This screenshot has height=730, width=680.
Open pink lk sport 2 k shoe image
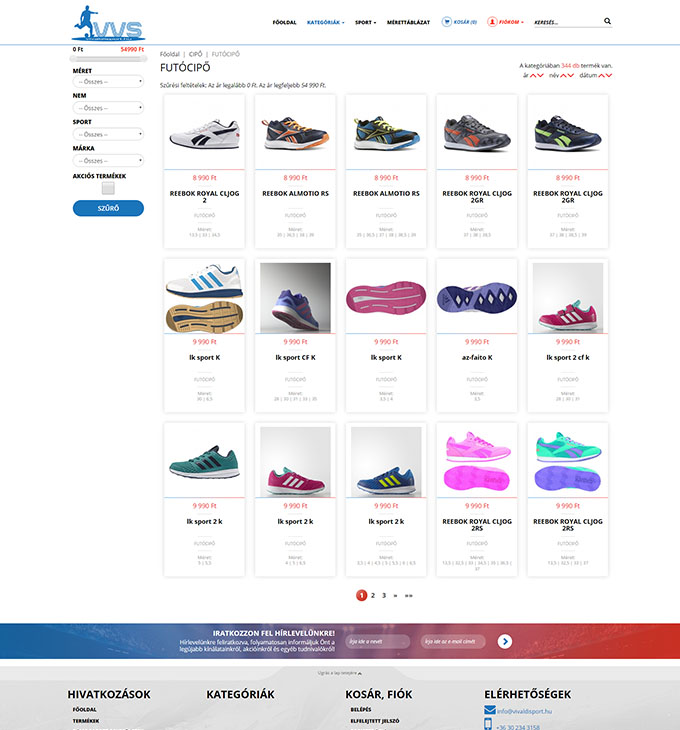(295, 461)
